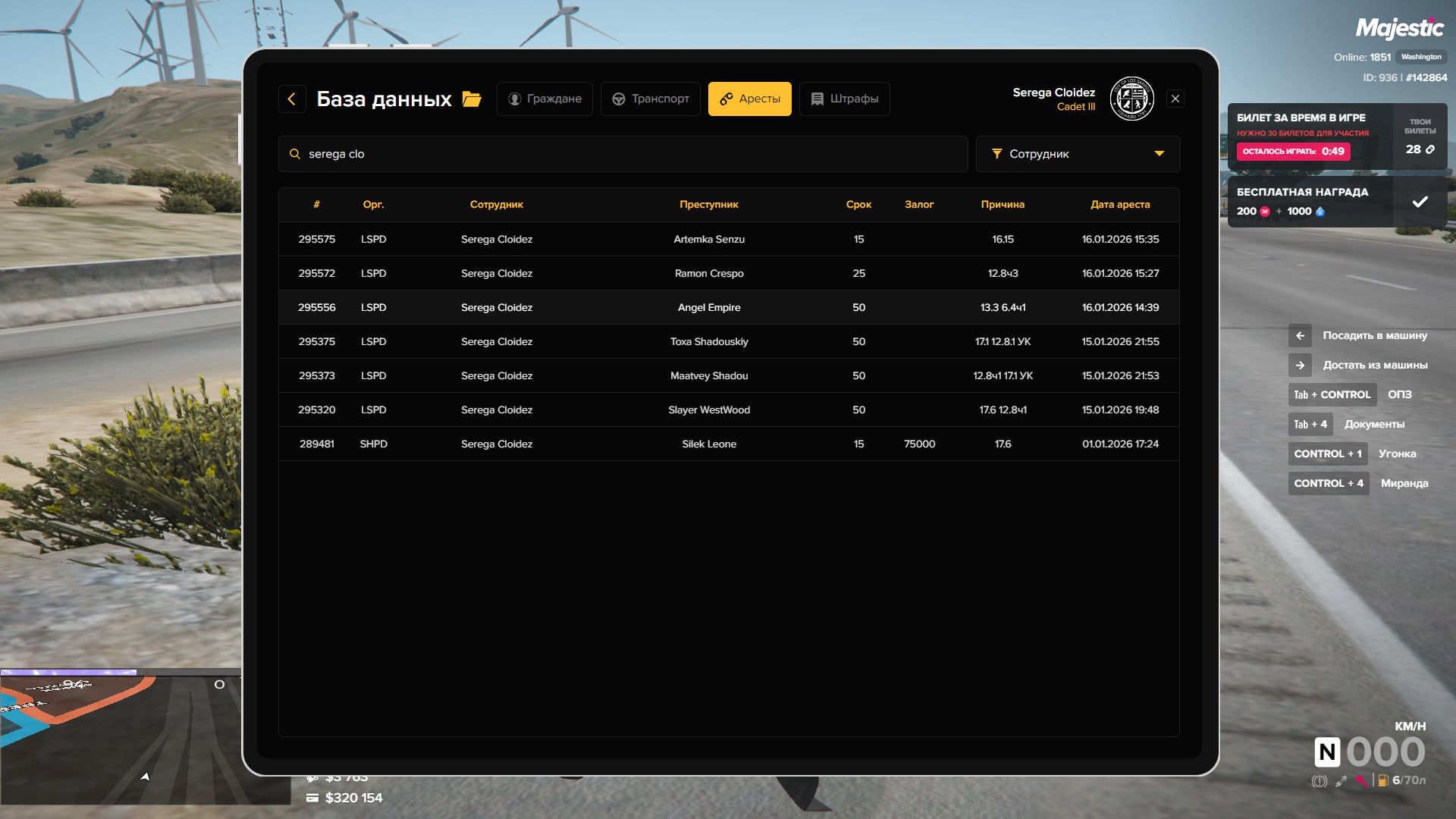This screenshot has height=819, width=1456.
Task: Sort by the Дата ареста column header
Action: (x=1119, y=205)
